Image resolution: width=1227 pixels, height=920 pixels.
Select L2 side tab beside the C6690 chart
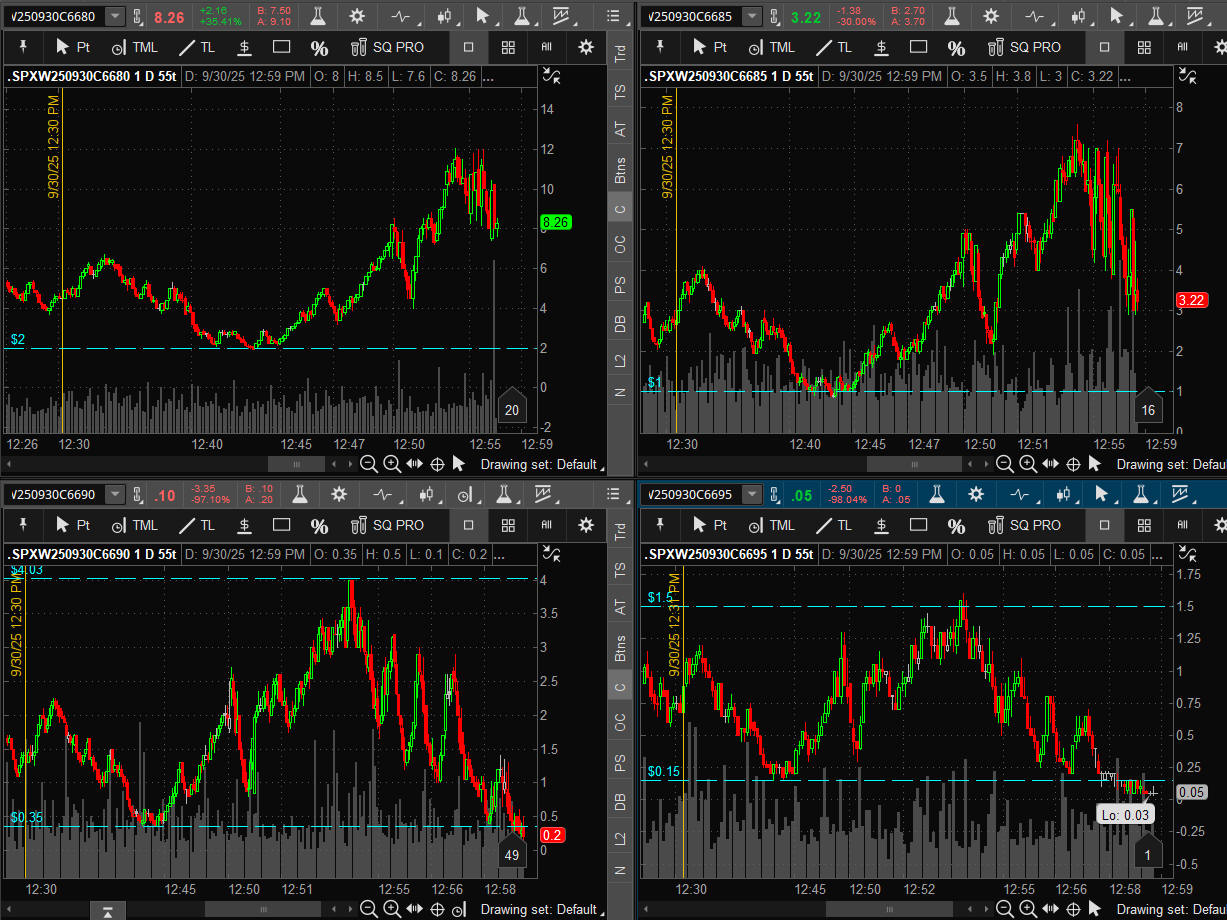click(x=620, y=838)
